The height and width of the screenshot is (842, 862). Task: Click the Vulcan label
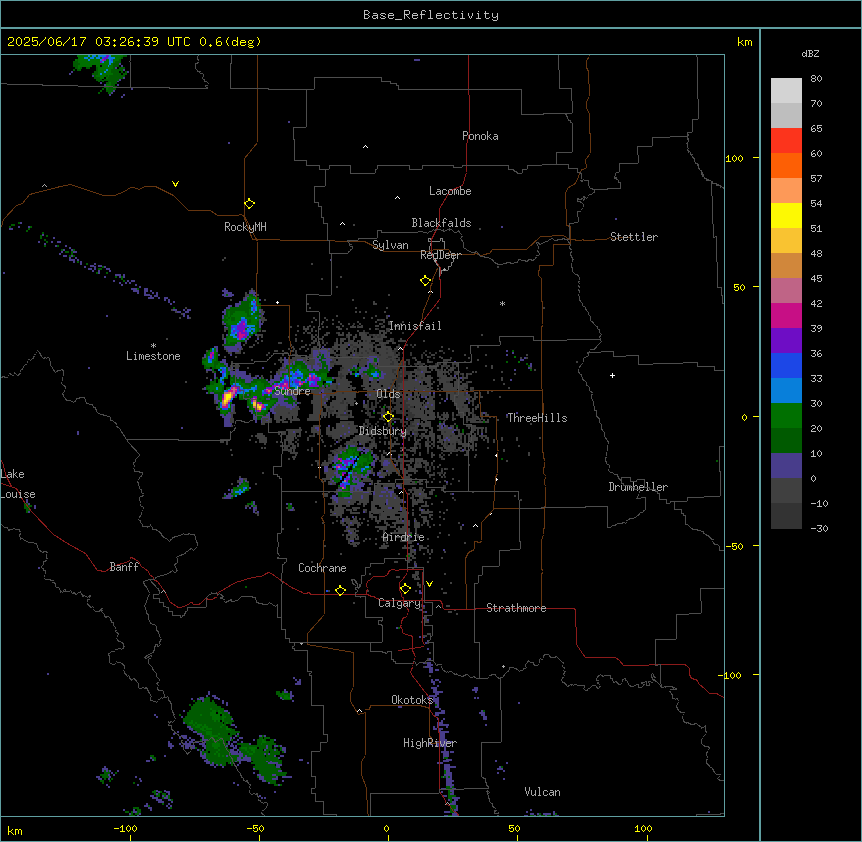click(x=543, y=792)
